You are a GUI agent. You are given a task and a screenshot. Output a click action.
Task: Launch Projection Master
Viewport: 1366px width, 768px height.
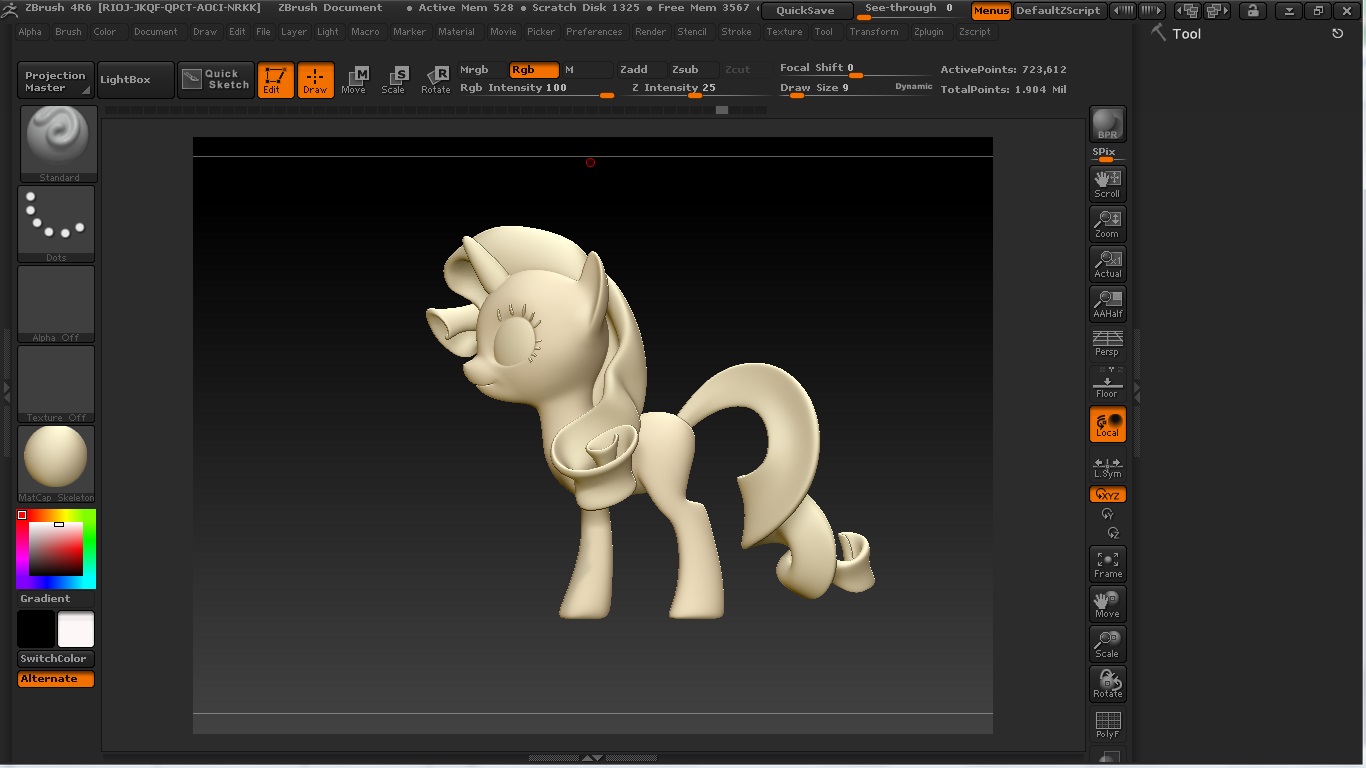click(x=55, y=80)
